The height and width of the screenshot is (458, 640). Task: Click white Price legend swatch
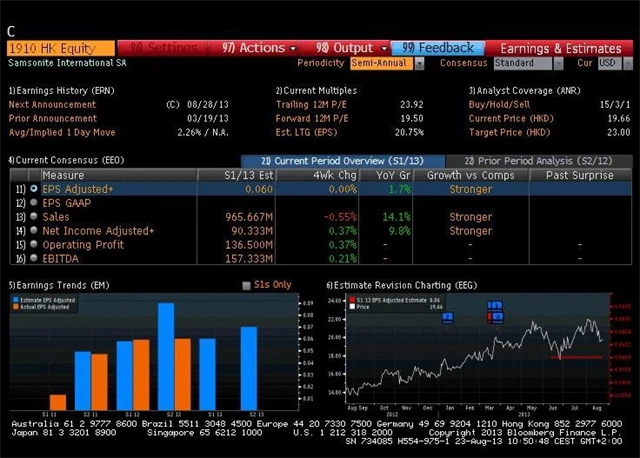click(x=352, y=307)
